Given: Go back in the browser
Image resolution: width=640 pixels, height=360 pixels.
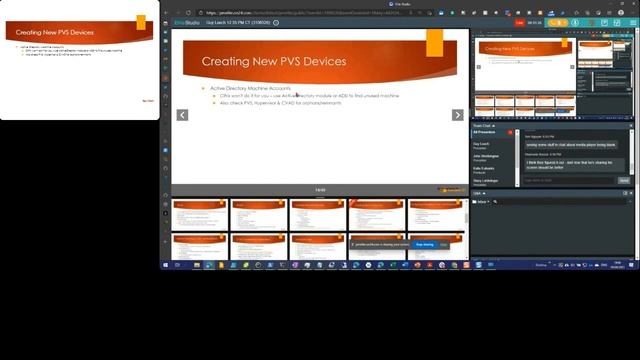Looking at the screenshot, I should click(166, 13).
